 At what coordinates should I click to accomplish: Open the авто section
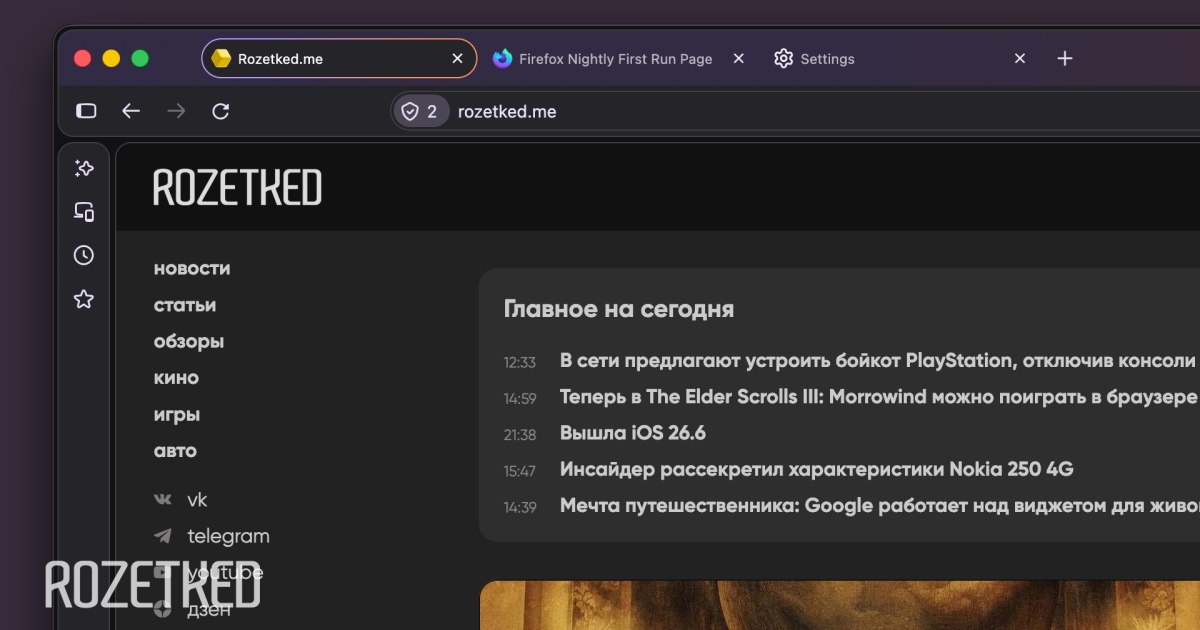175,451
